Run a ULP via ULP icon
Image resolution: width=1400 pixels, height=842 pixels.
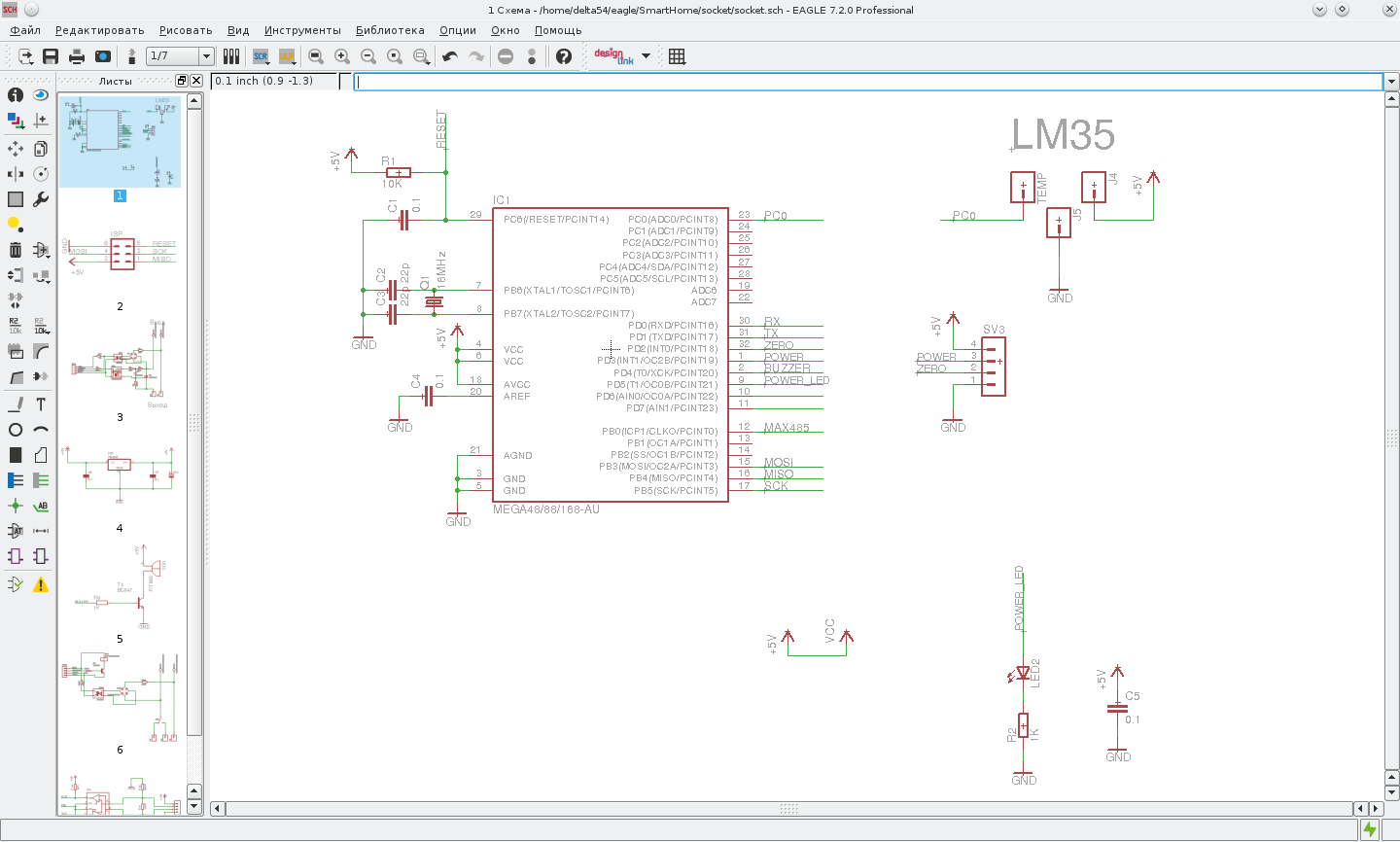(x=287, y=56)
